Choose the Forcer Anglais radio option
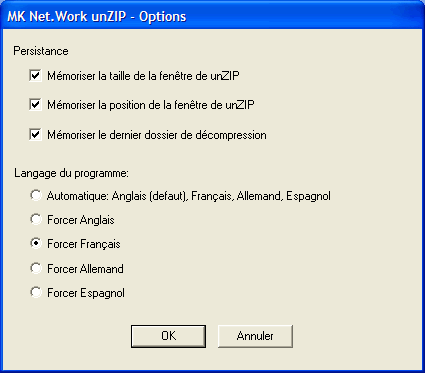The width and height of the screenshot is (425, 373). pos(36,220)
